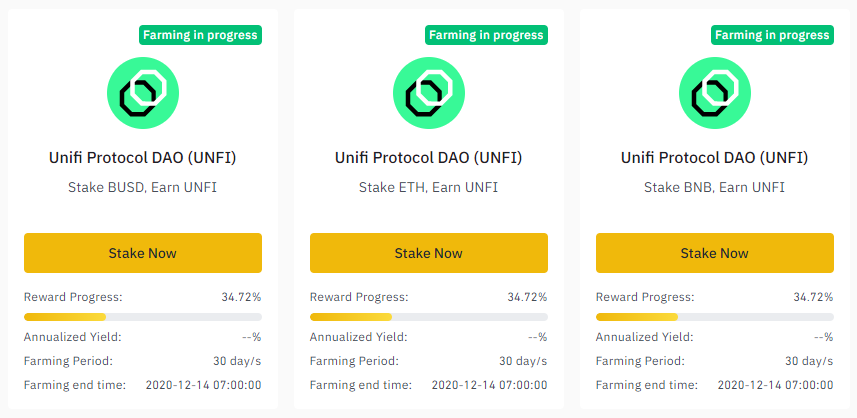Click Stake Now for BUSD pool
Image resolution: width=857 pixels, height=418 pixels.
point(143,253)
